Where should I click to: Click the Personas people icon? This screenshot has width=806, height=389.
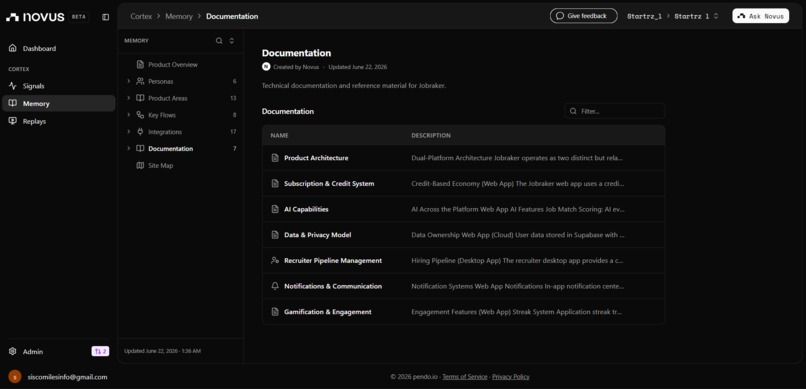click(x=140, y=81)
